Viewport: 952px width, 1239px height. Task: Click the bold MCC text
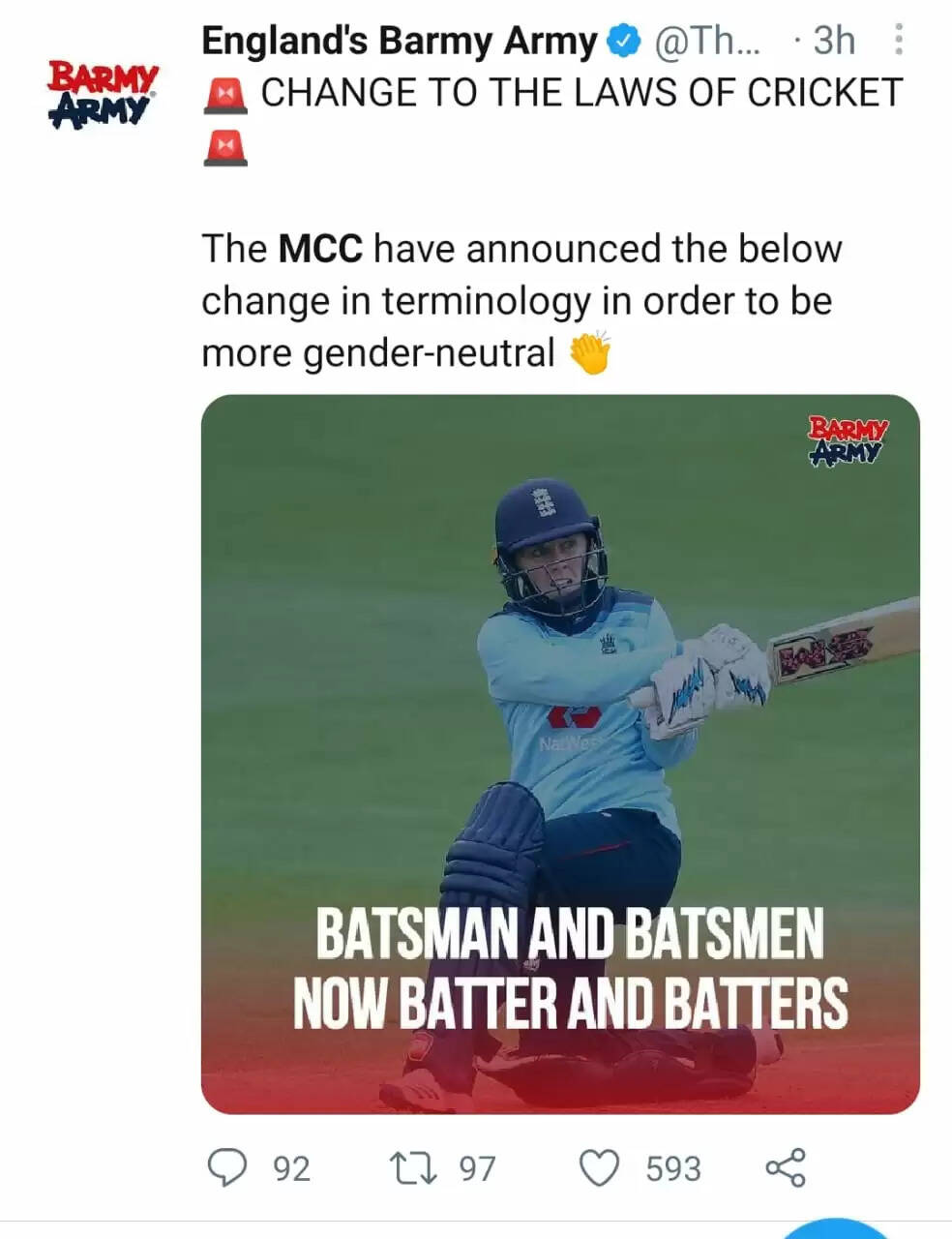click(x=320, y=249)
